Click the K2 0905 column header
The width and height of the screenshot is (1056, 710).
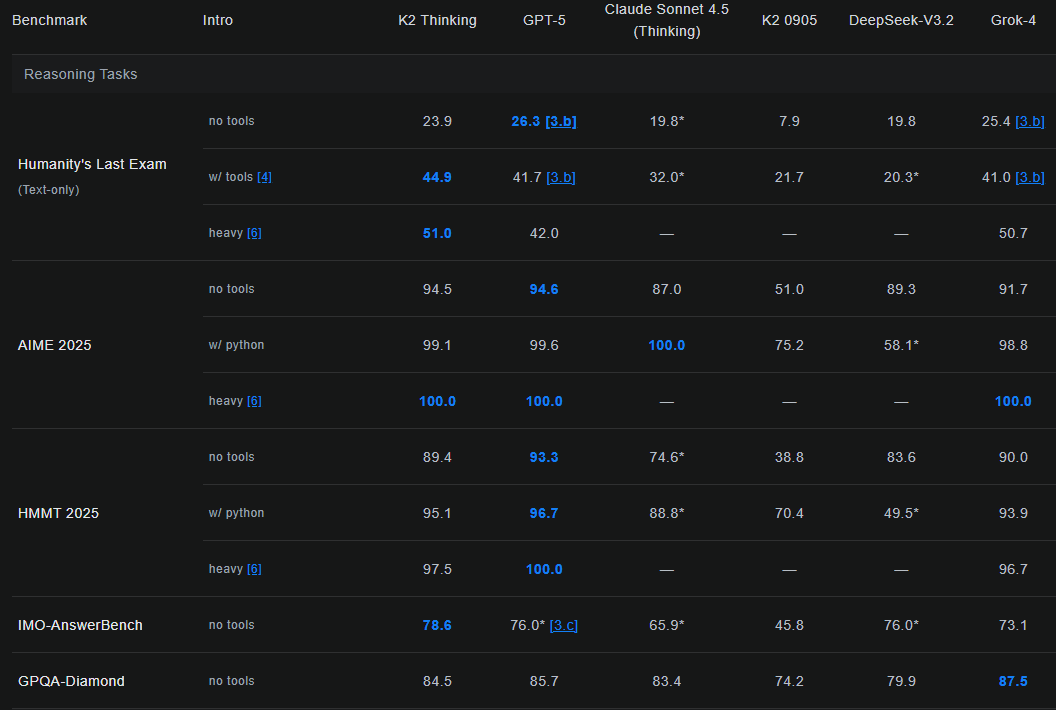(789, 20)
